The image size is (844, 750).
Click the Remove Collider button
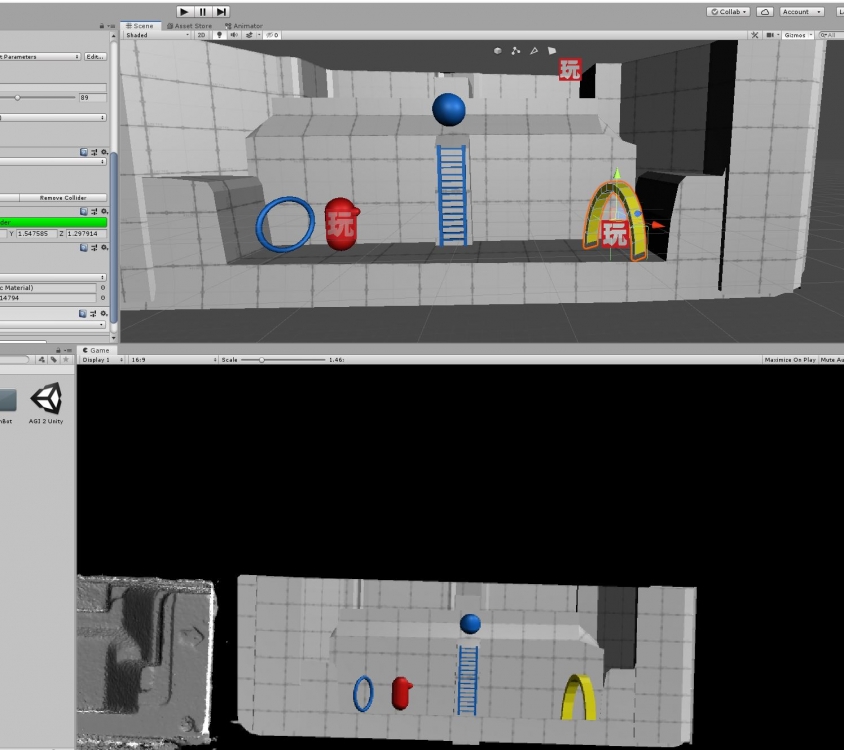63,198
